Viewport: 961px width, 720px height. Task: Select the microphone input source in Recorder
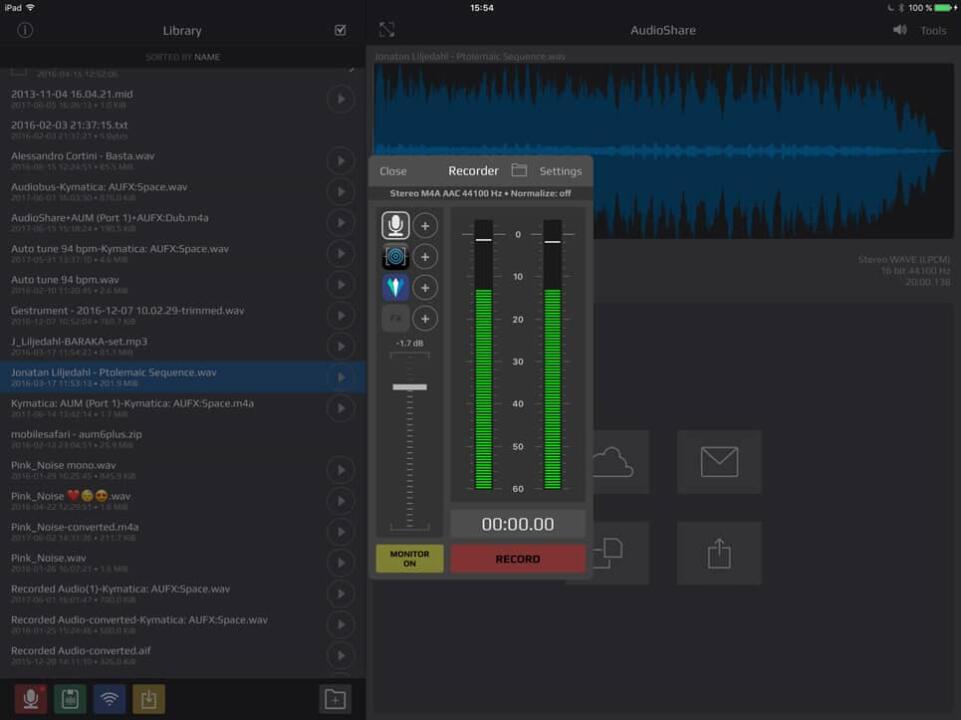pyautogui.click(x=397, y=224)
